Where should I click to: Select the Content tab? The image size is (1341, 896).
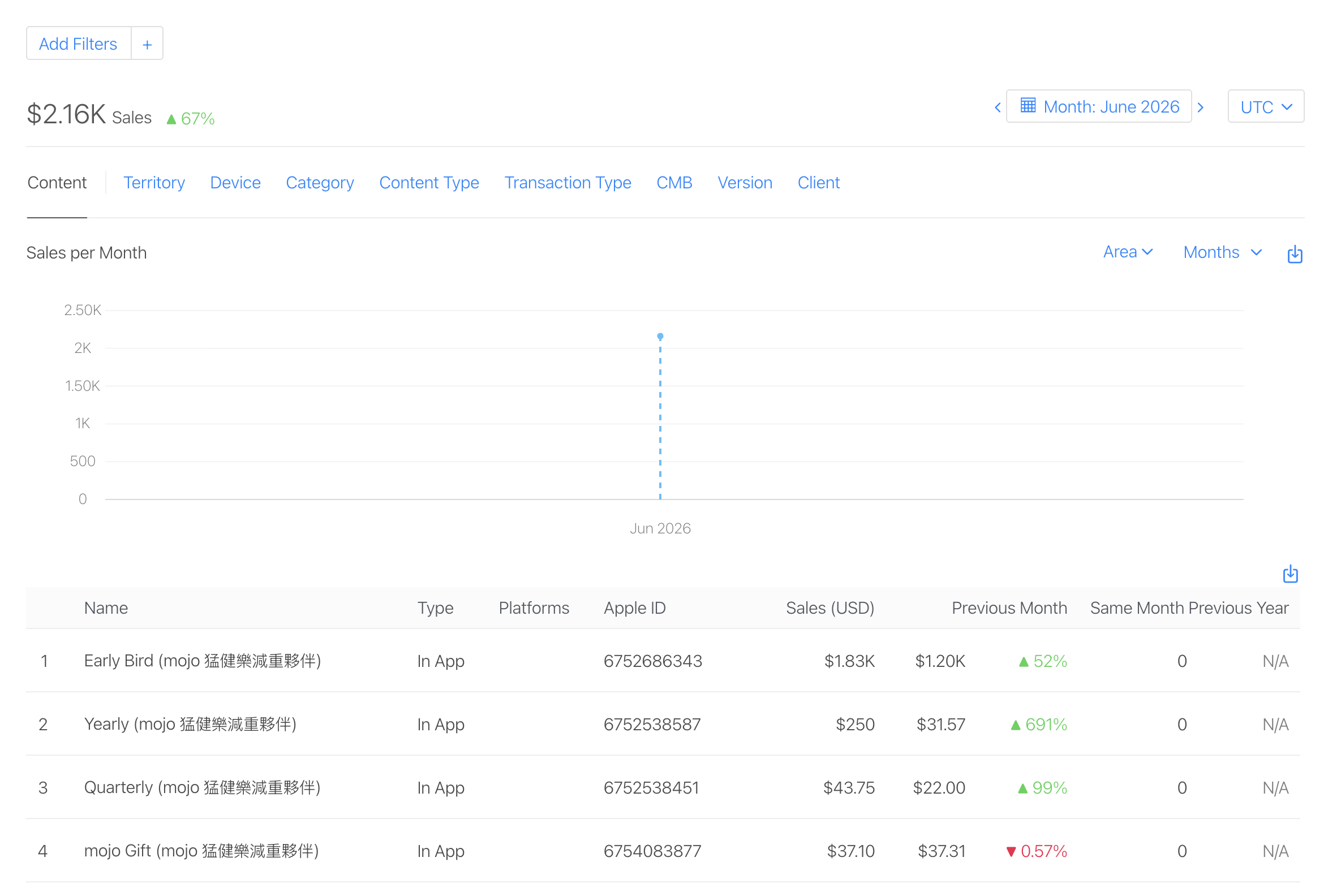point(57,182)
